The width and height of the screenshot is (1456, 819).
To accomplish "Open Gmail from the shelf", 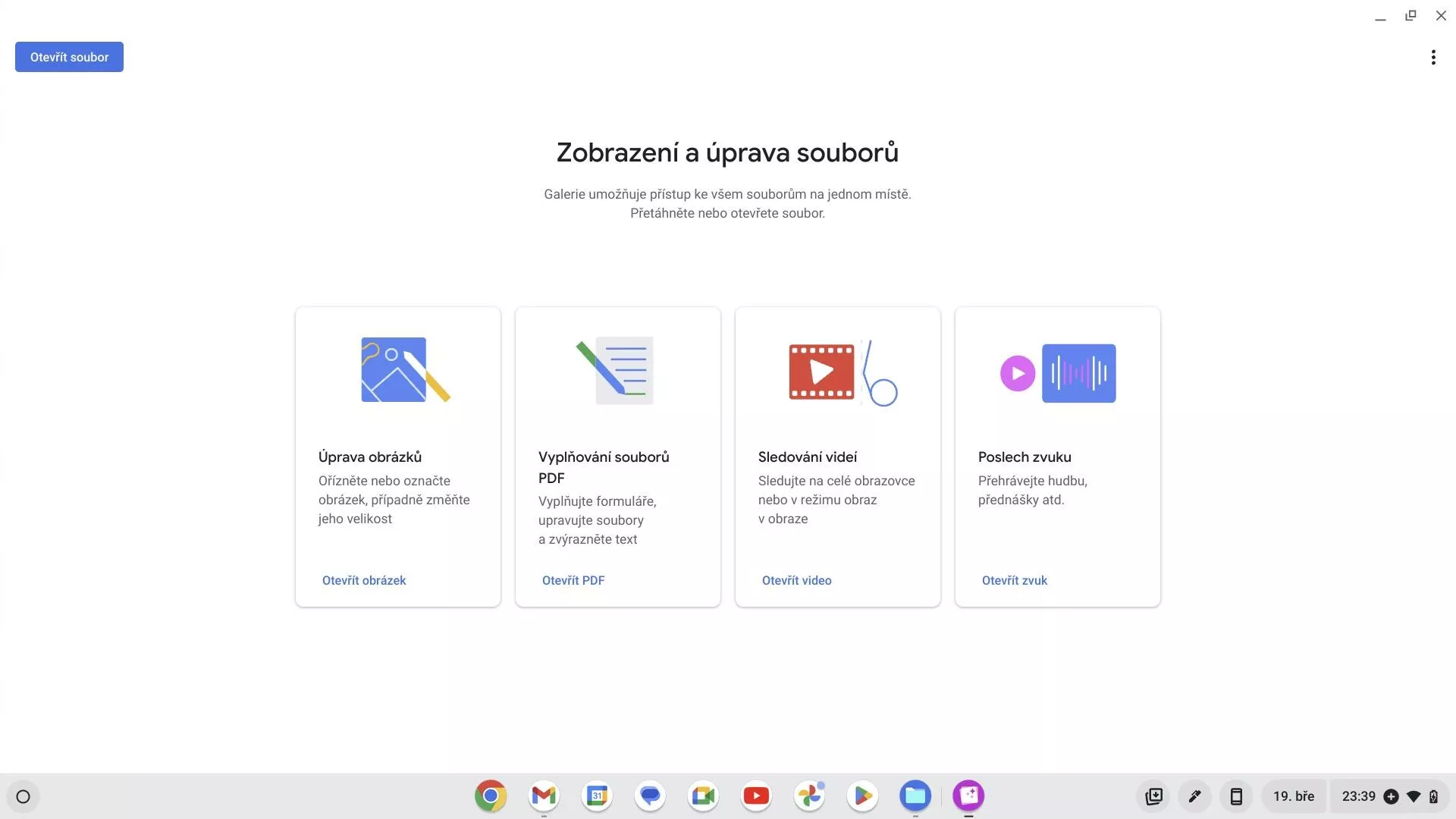I will 544,795.
